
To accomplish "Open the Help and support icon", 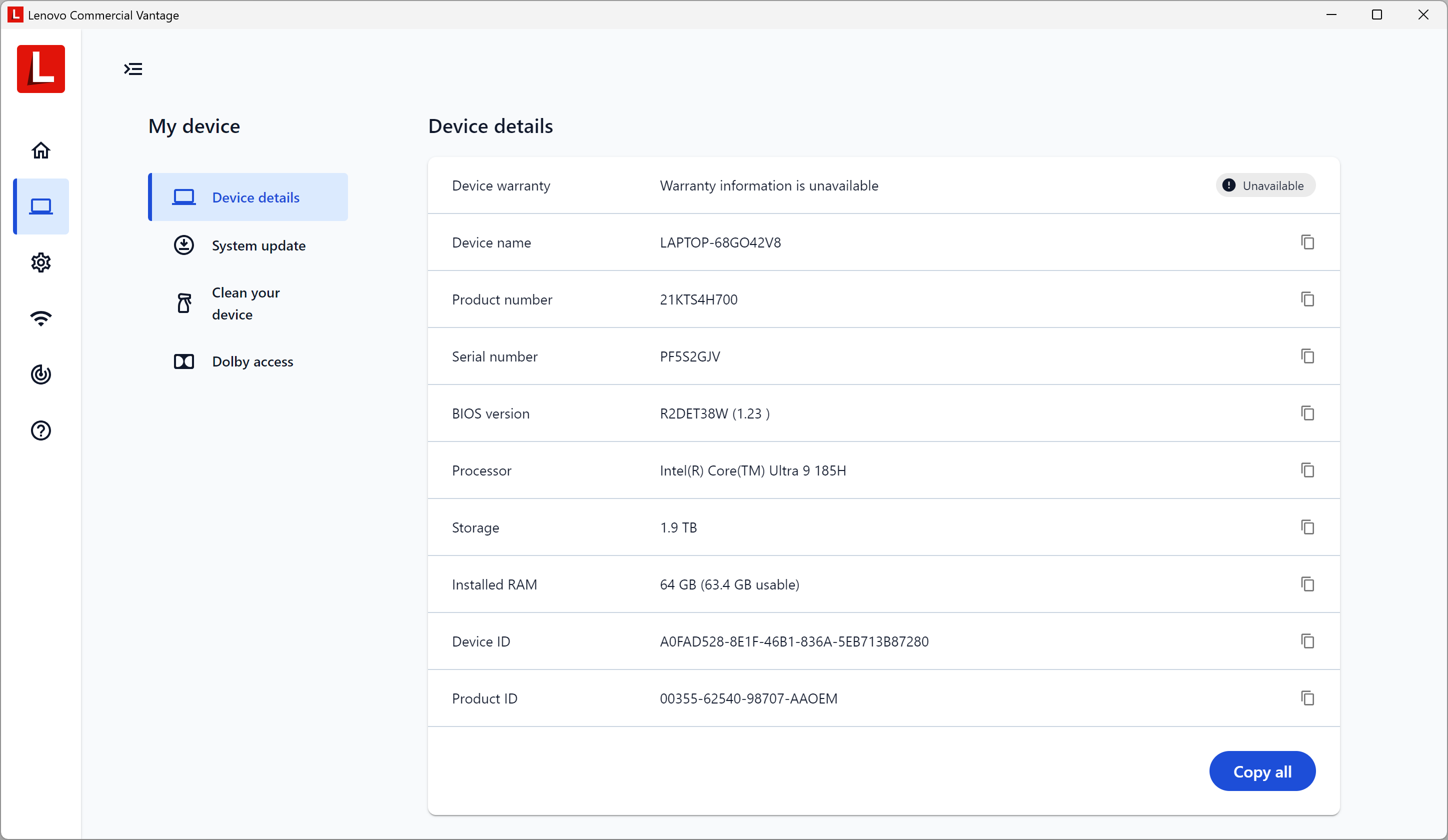I will (x=41, y=430).
